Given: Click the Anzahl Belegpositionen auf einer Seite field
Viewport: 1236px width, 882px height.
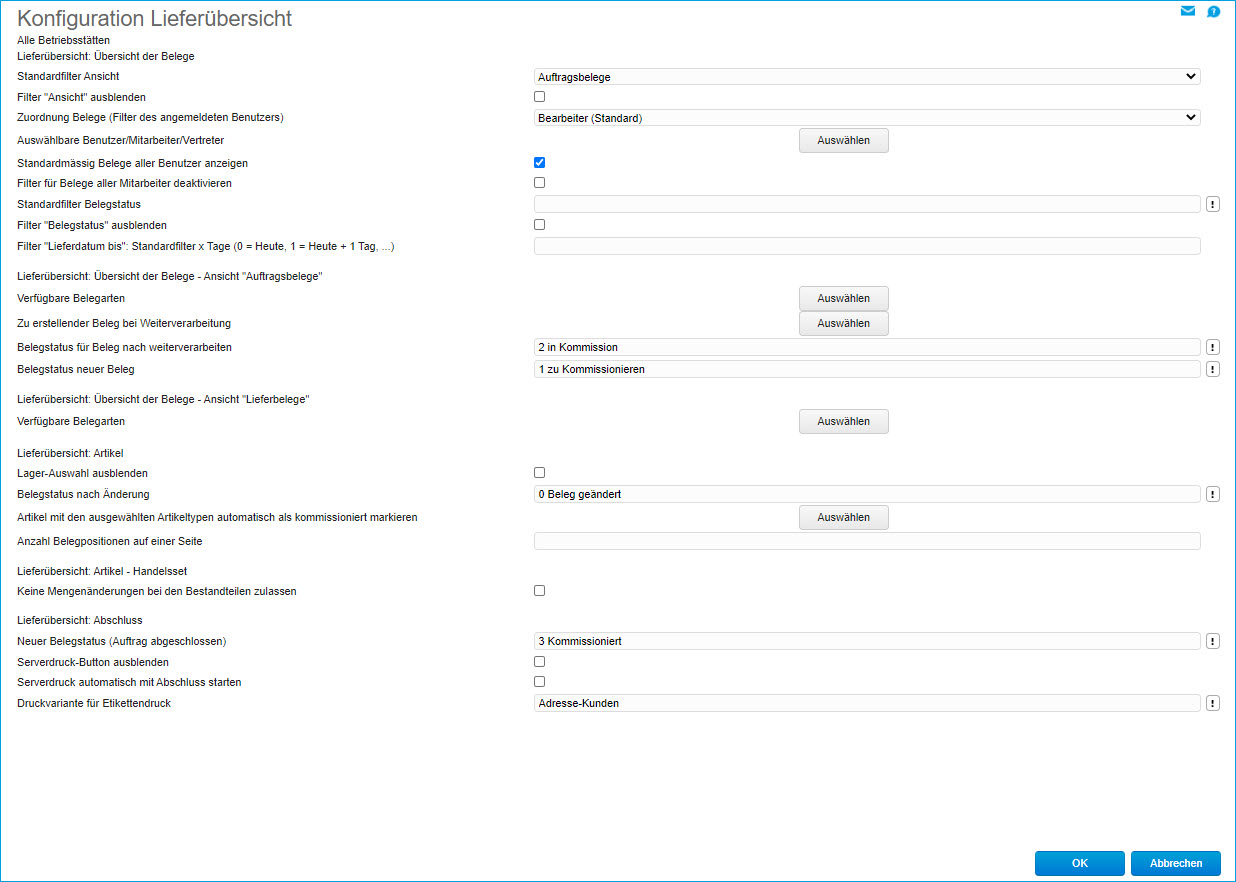Looking at the screenshot, I should 866,541.
